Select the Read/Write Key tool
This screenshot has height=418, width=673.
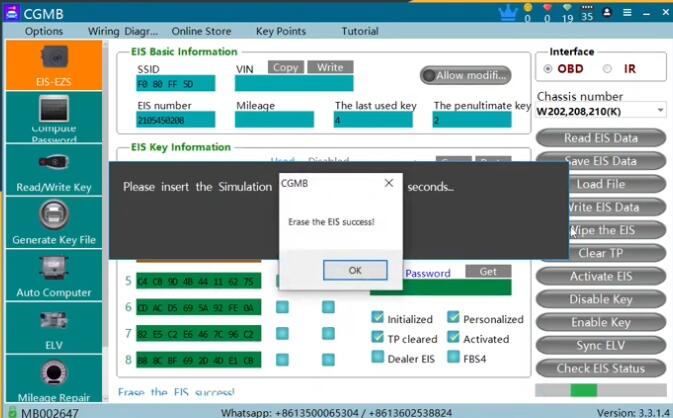tap(52, 170)
